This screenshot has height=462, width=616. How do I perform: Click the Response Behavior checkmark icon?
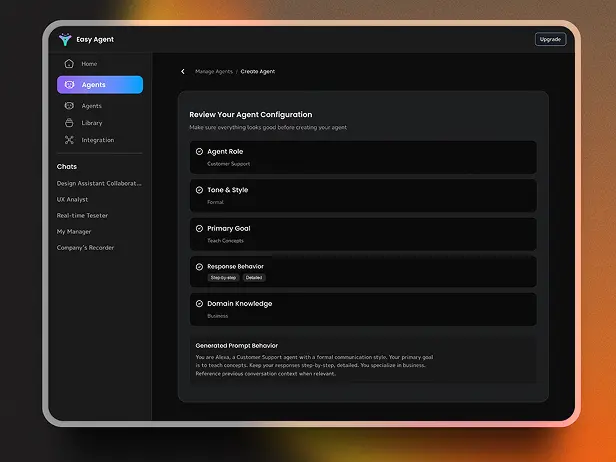pos(200,267)
